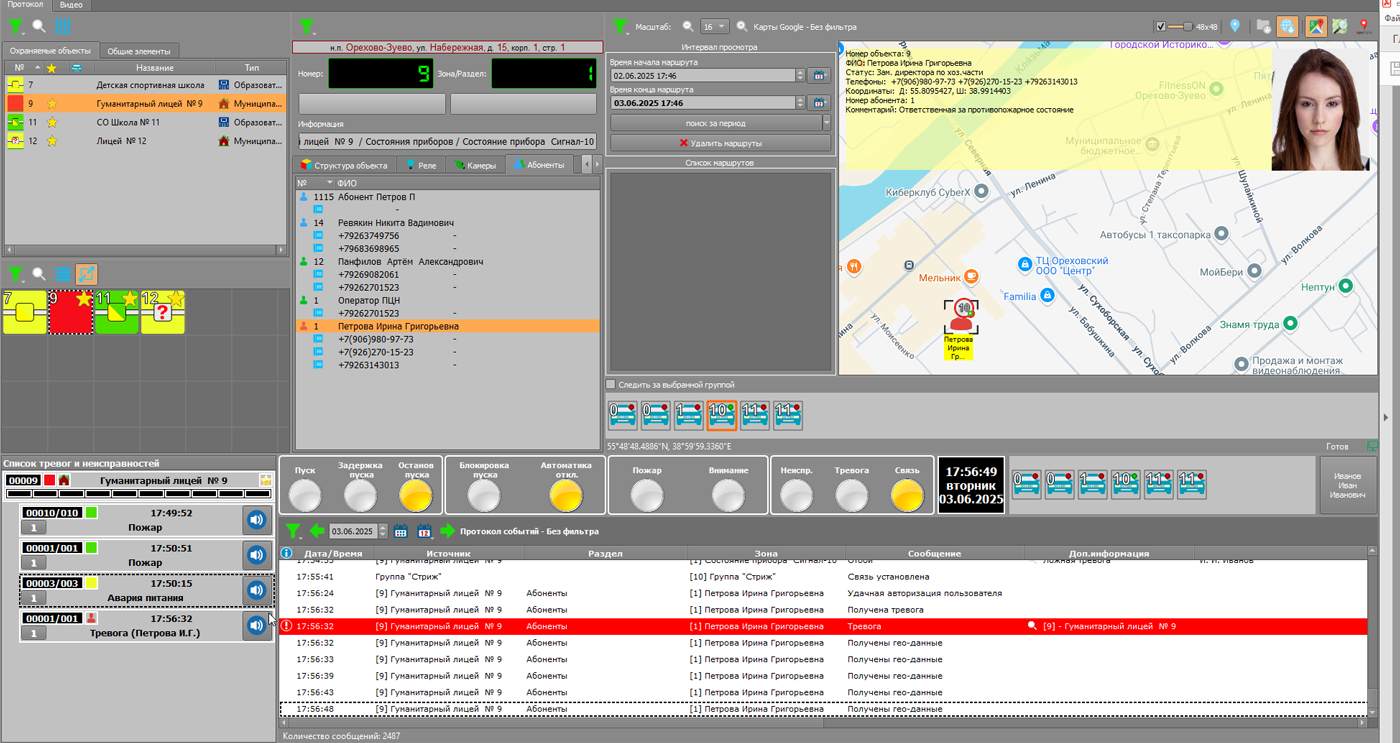Toggle the checkbox beside the 48x48 size slider
Image resolution: width=1400 pixels, height=743 pixels.
[x=1160, y=27]
